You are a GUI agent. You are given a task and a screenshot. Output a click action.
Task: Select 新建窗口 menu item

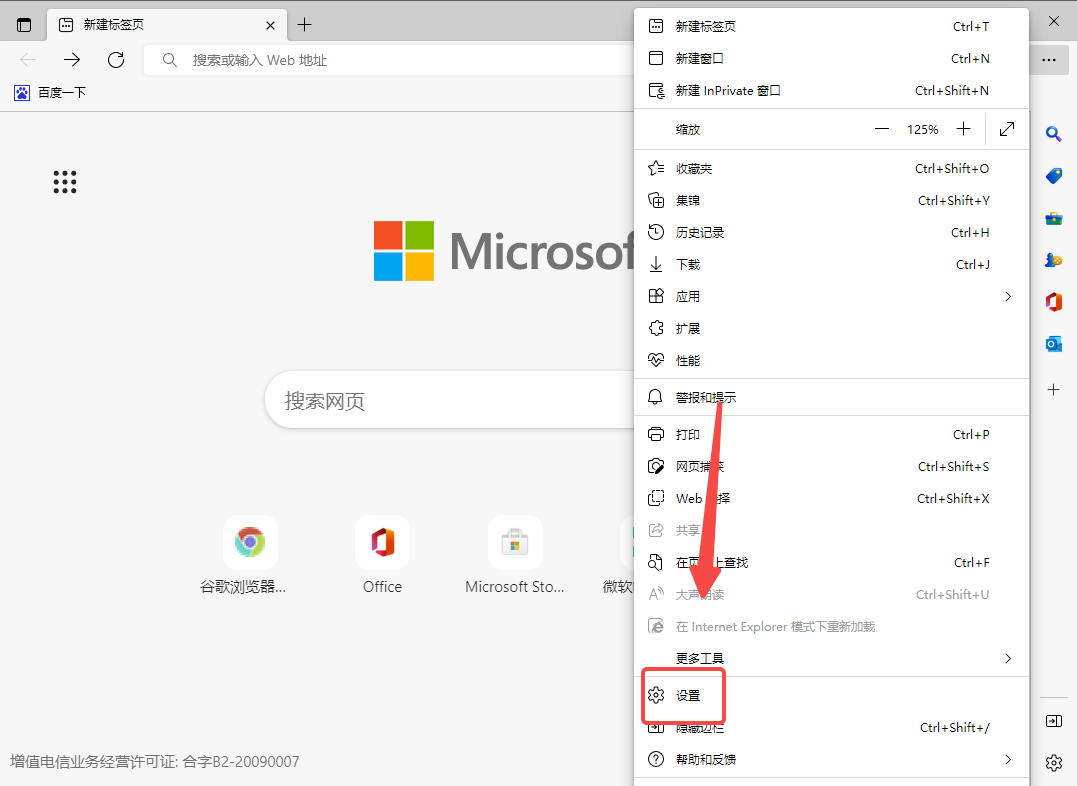pyautogui.click(x=831, y=58)
